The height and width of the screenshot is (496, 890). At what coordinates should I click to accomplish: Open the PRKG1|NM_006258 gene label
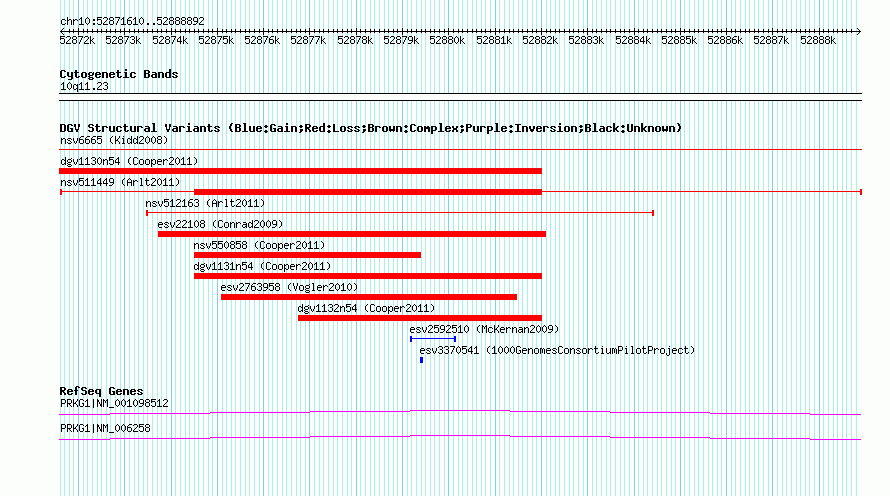click(x=105, y=428)
